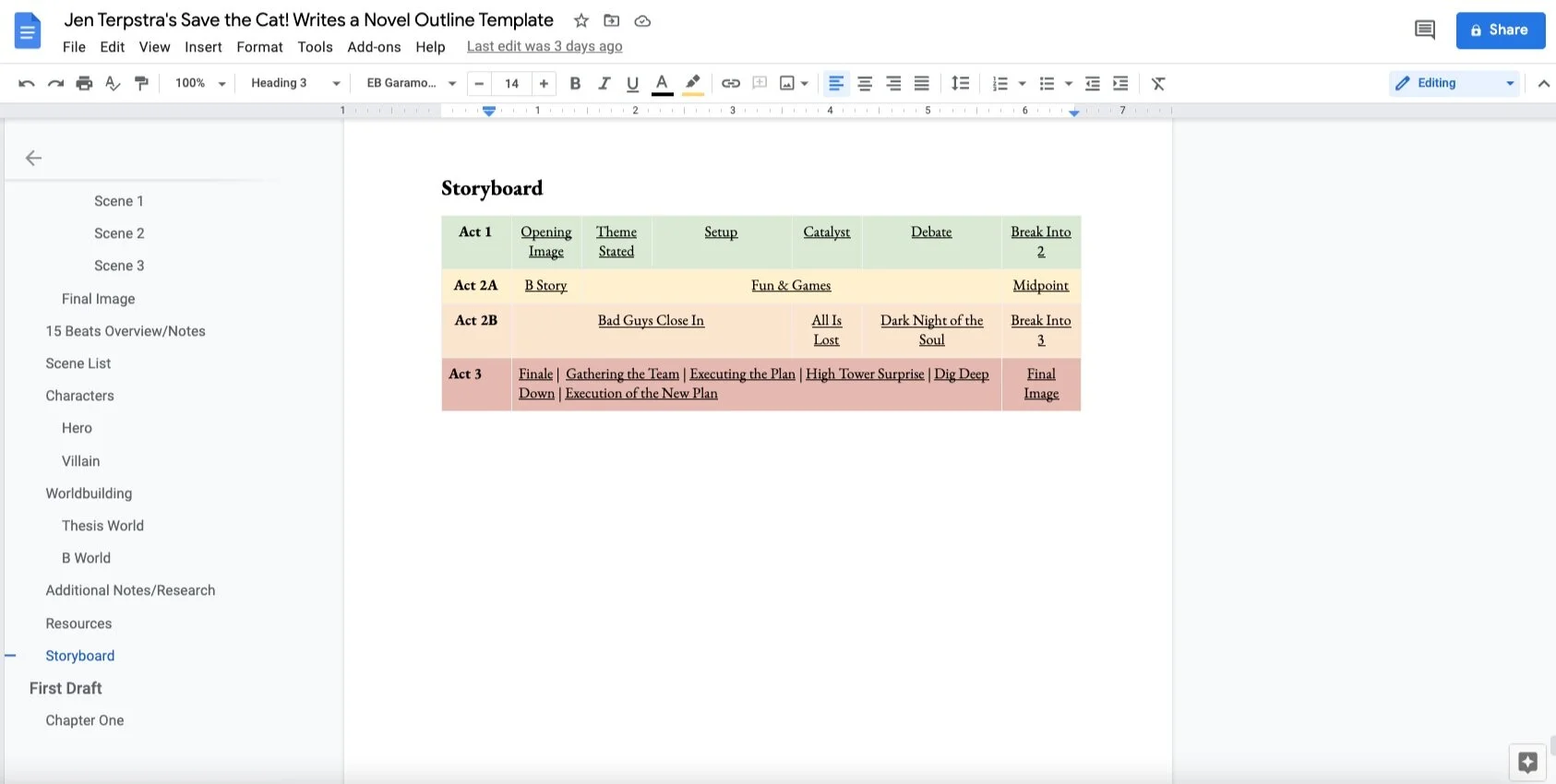Open the highlight color picker
This screenshot has width=1556, height=784.
click(x=693, y=83)
